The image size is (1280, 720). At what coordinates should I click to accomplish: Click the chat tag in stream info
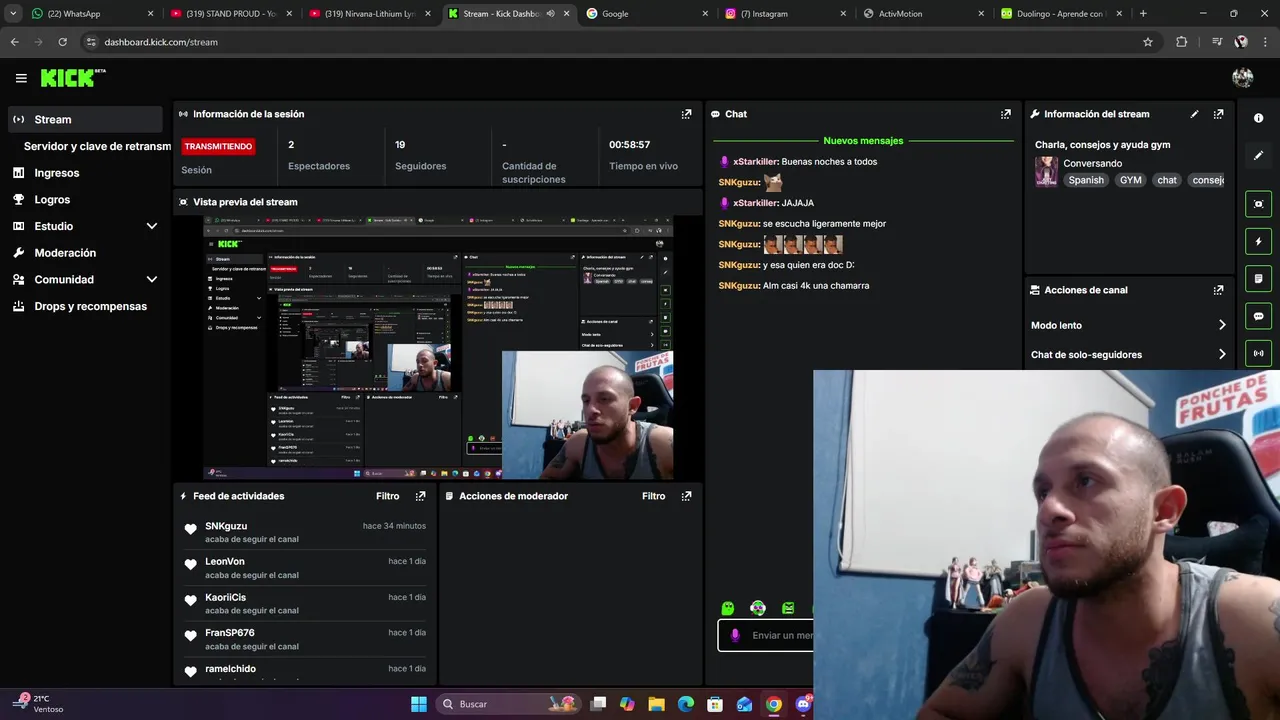[x=1167, y=180]
